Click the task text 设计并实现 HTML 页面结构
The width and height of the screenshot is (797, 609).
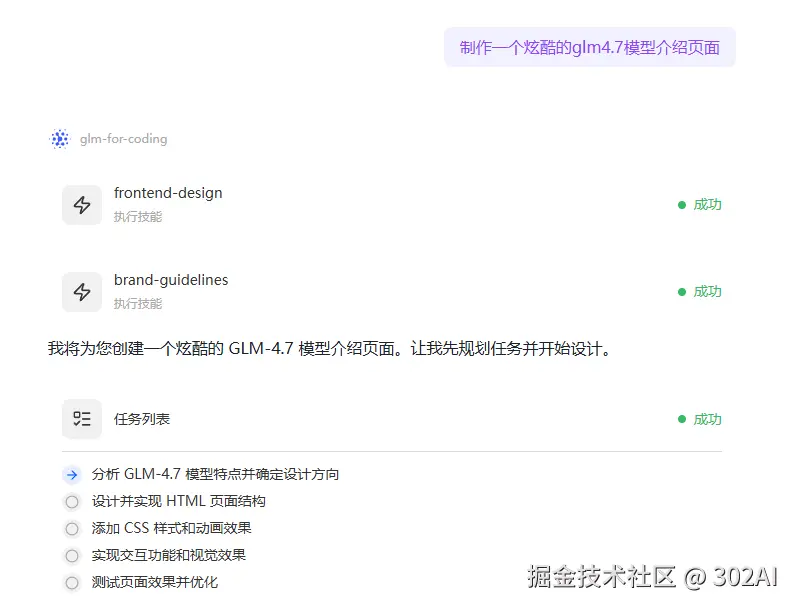[x=179, y=501]
